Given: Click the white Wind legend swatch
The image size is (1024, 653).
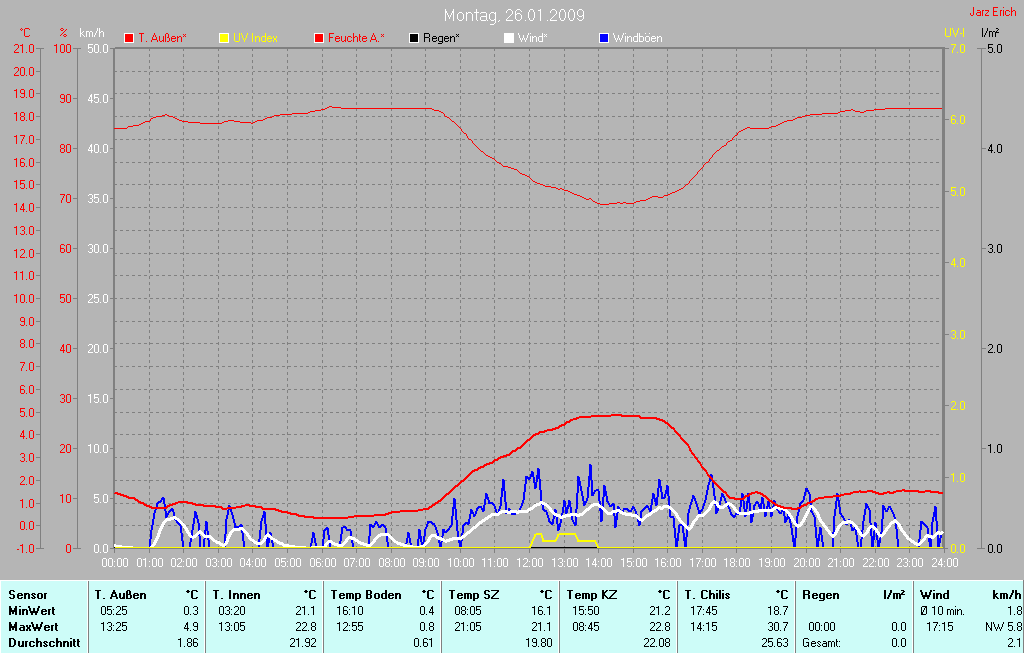Looking at the screenshot, I should click(x=509, y=38).
